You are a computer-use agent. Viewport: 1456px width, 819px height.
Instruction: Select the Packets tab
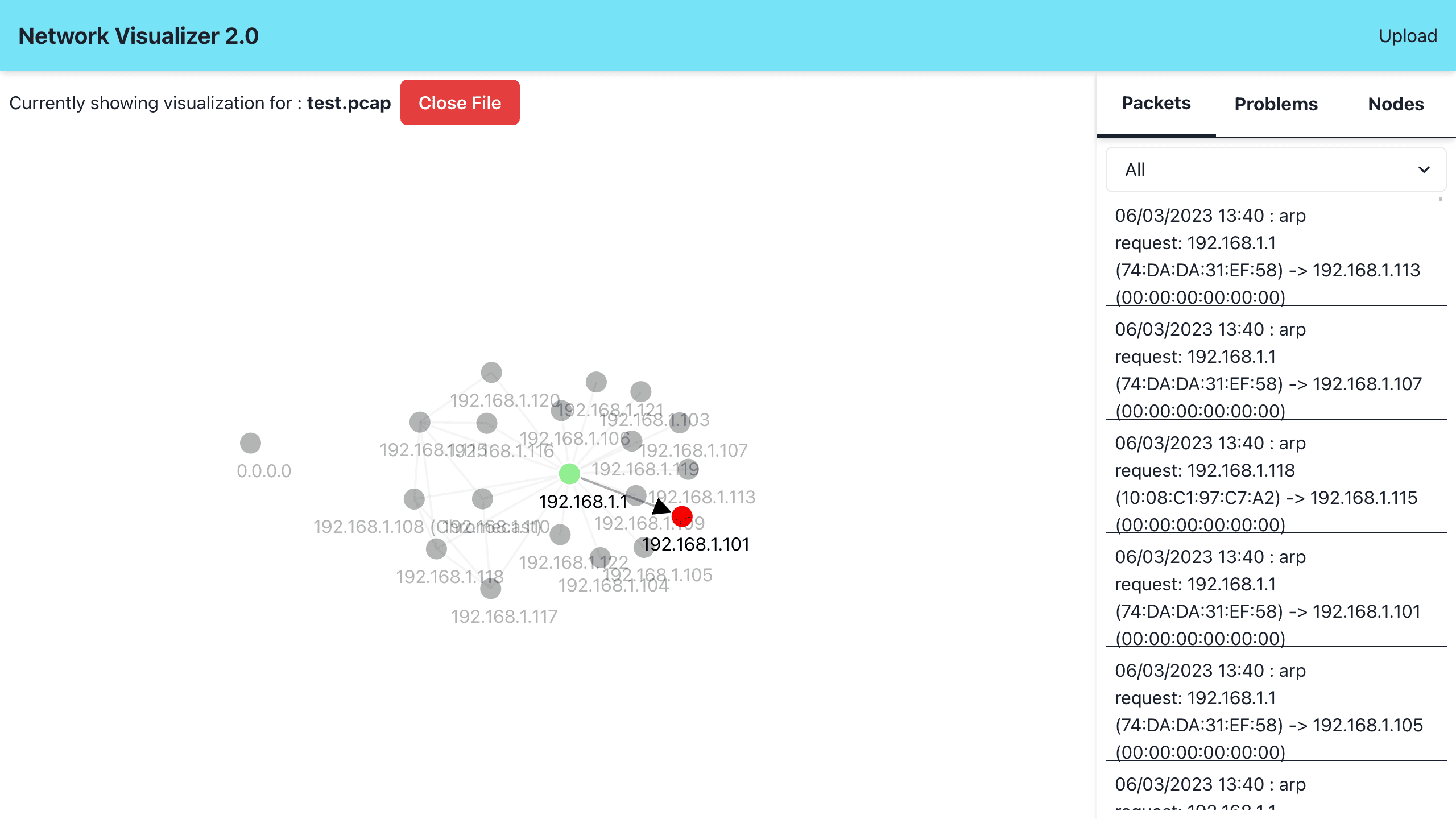pos(1156,104)
